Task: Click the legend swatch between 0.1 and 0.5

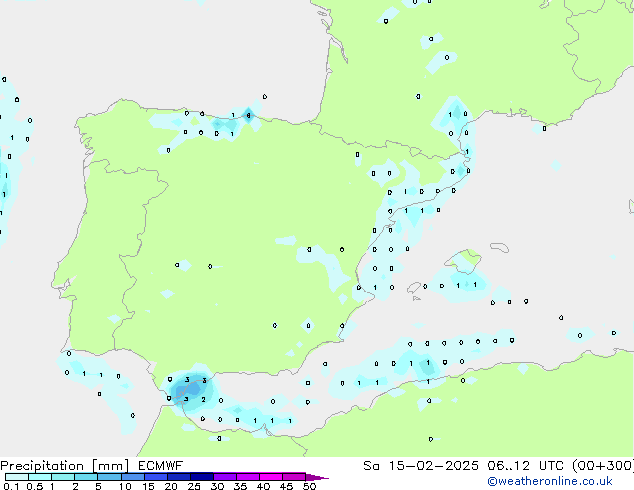Action: (17, 477)
